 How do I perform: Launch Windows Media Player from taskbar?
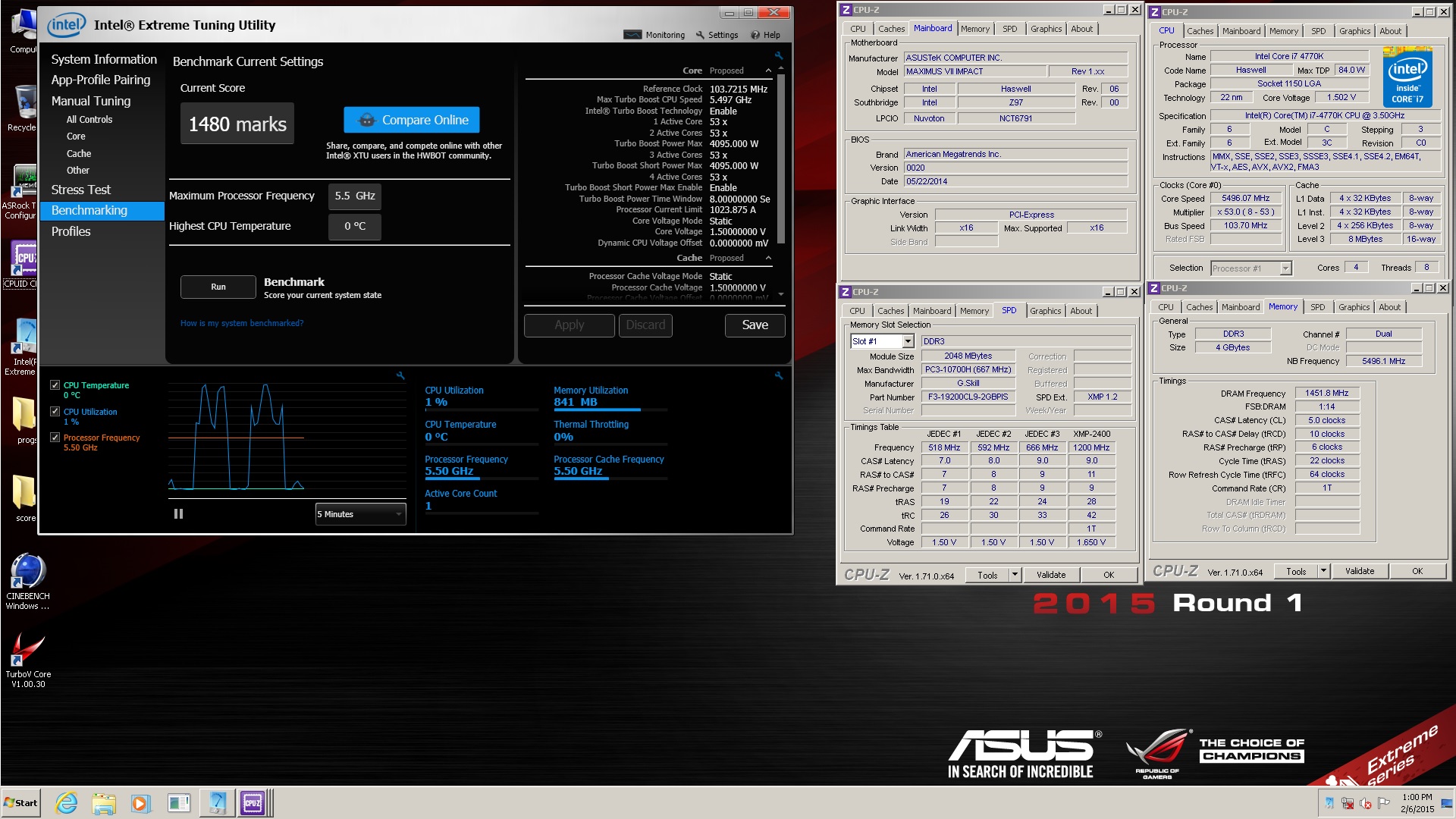click(140, 802)
